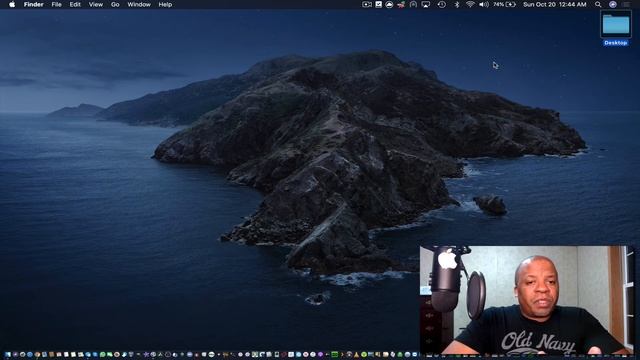Open the Edit menu
This screenshot has height=360, width=640.
click(75, 4)
